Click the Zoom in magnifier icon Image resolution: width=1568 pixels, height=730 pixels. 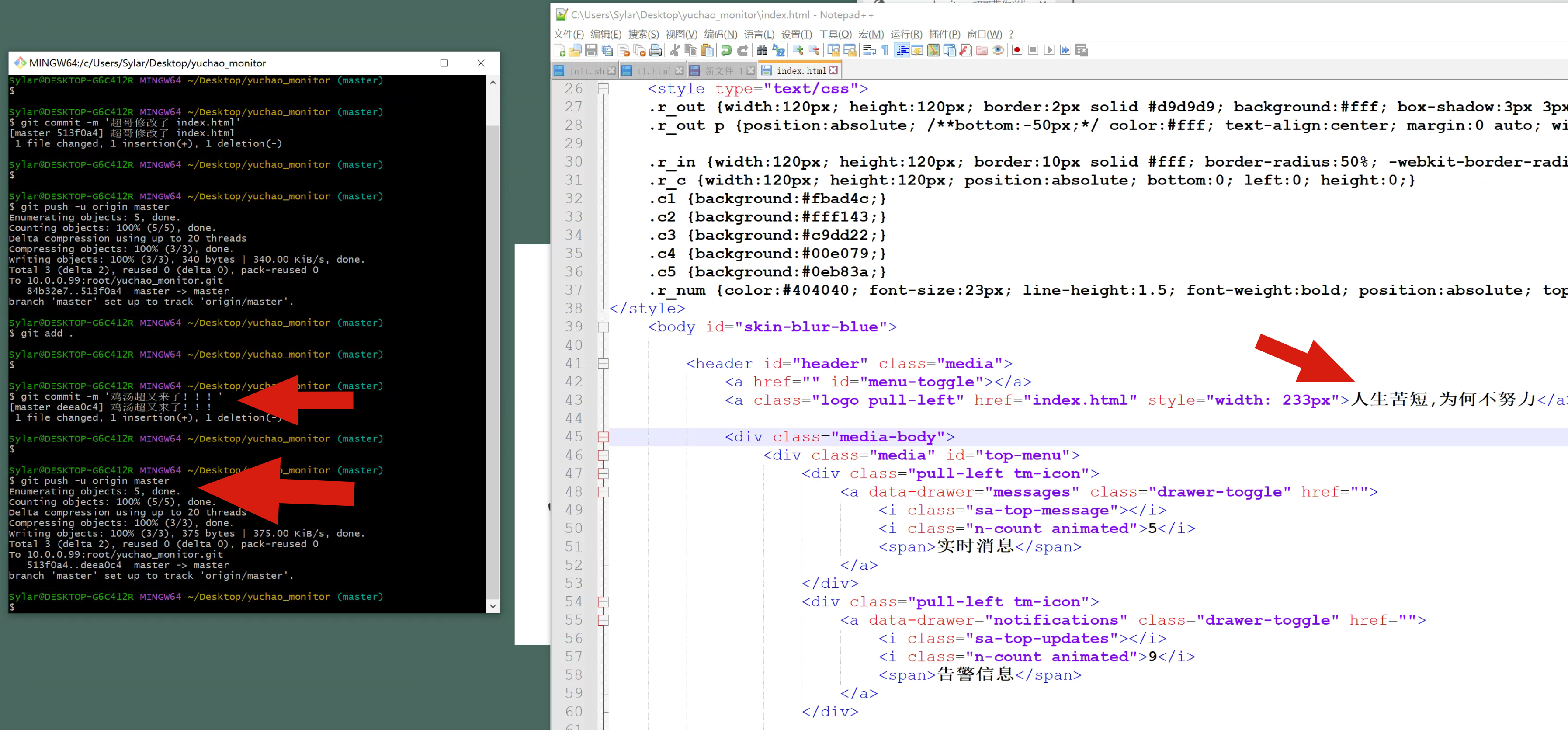point(798,51)
